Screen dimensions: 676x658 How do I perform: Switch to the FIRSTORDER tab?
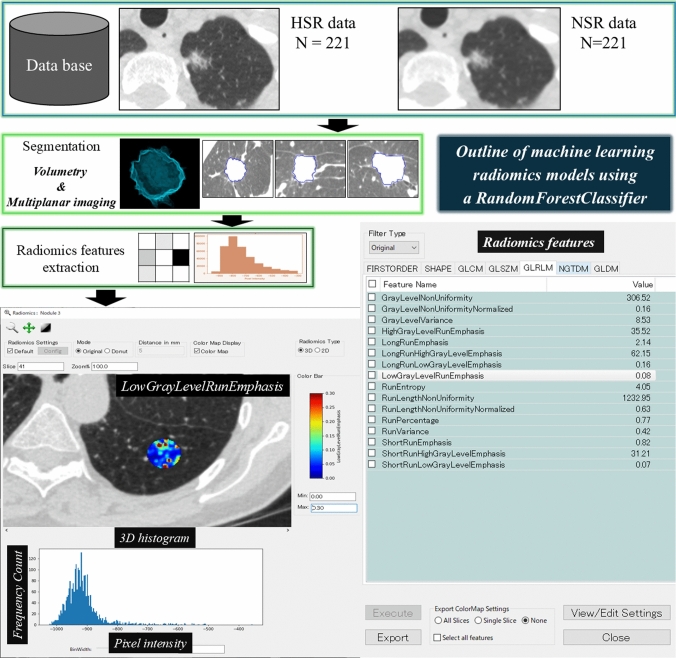pyautogui.click(x=392, y=269)
